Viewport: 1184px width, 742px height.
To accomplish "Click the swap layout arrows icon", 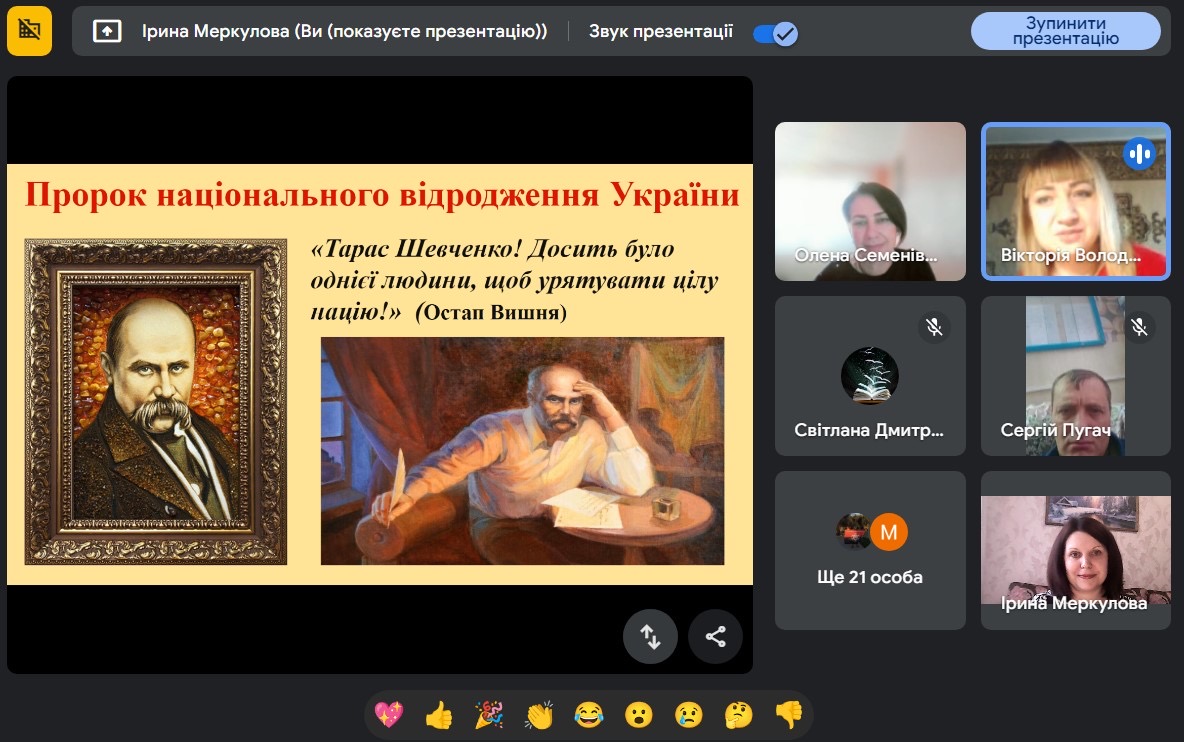I will click(x=650, y=636).
